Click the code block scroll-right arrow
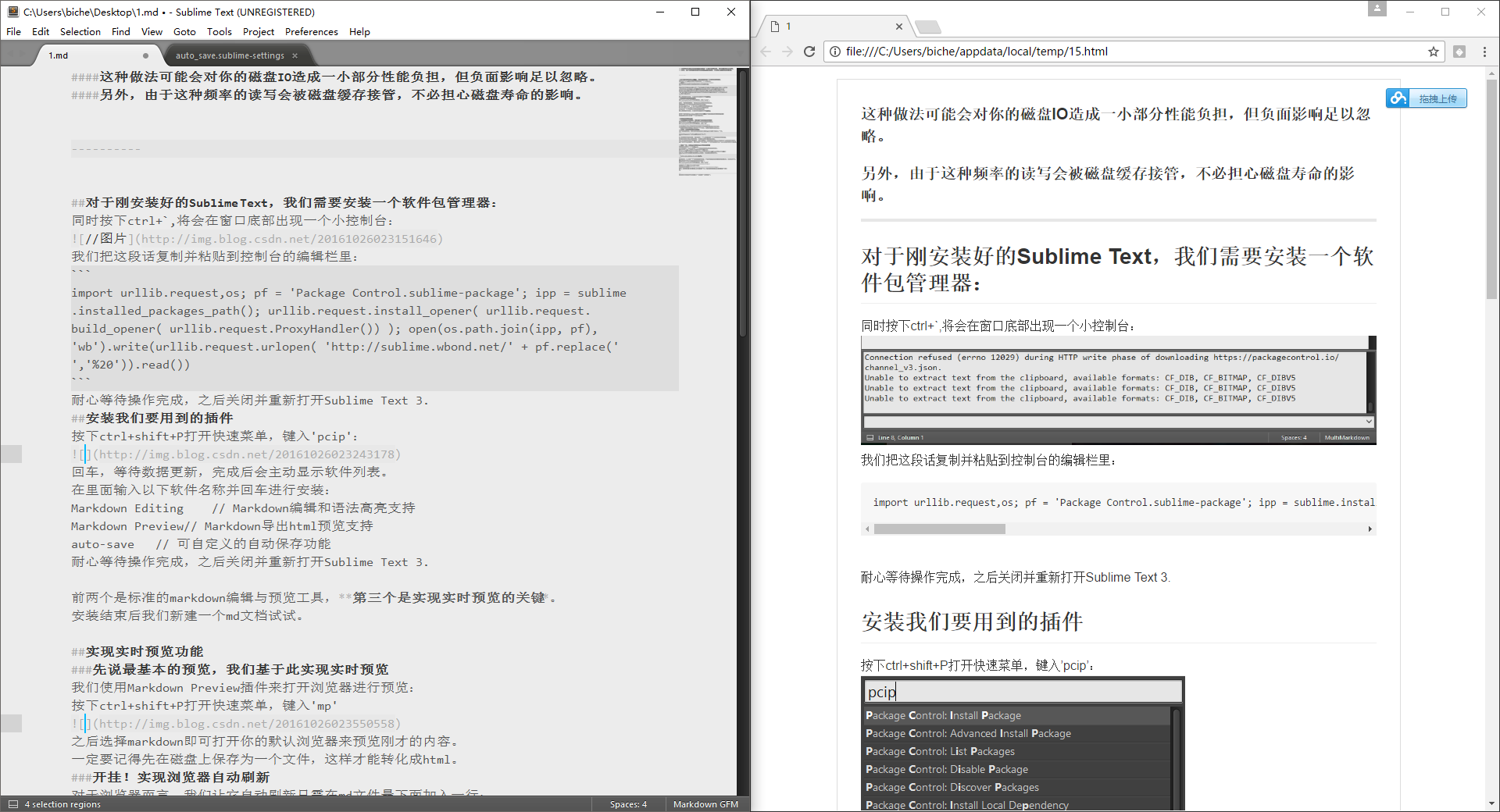1500x812 pixels. 1370,529
